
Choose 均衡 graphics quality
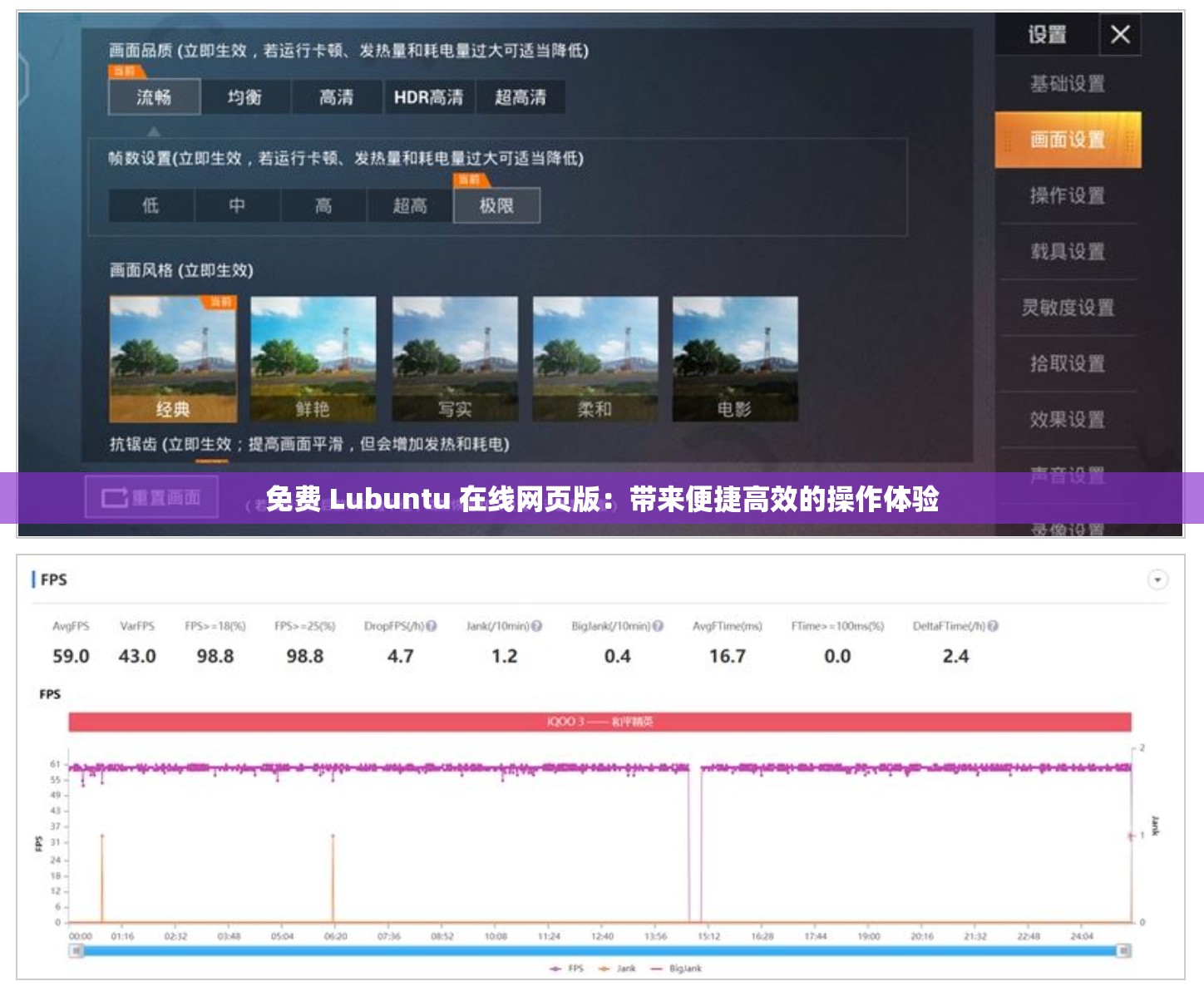[245, 97]
